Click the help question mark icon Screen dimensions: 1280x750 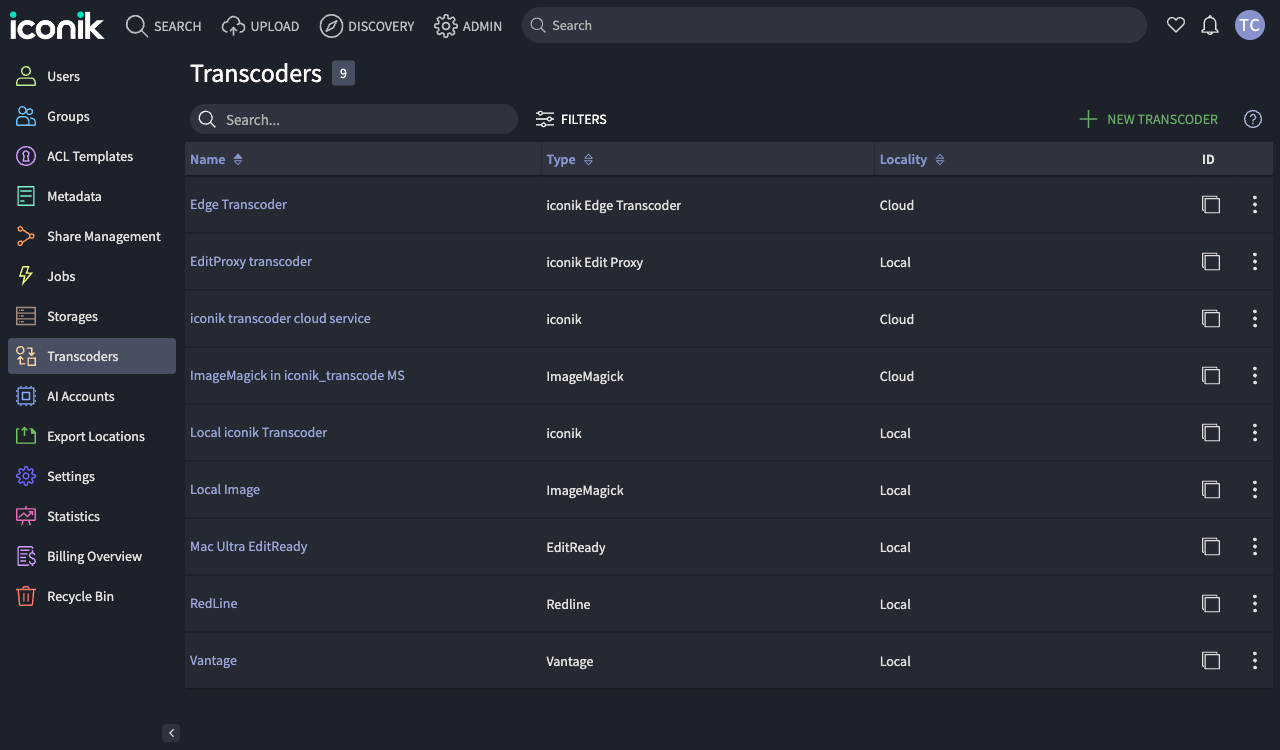[1253, 119]
